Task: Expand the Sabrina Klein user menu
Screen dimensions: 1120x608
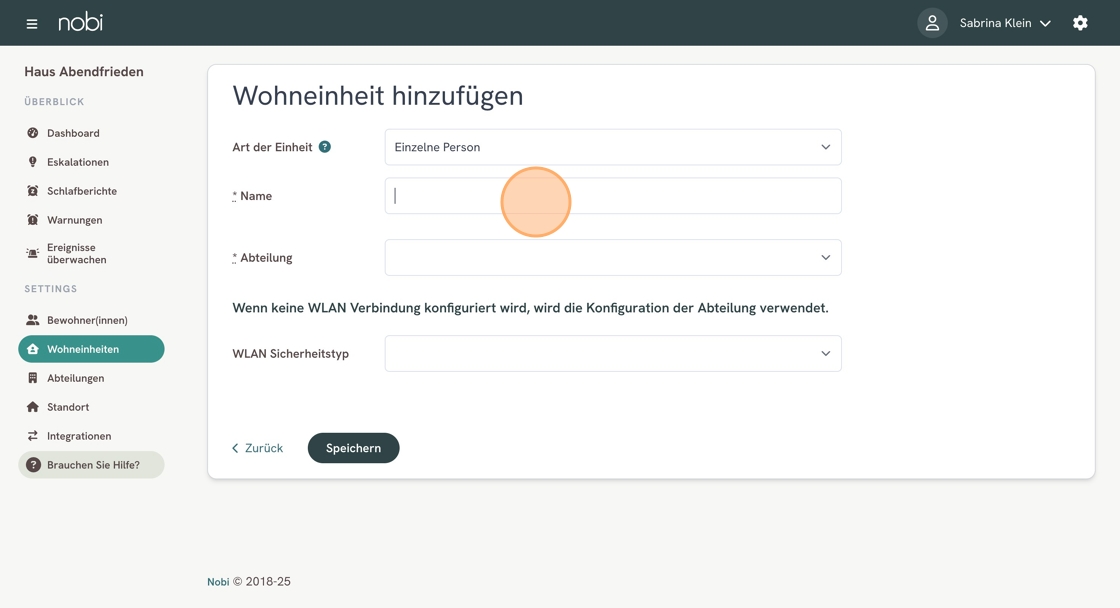Action: [x=1005, y=23]
